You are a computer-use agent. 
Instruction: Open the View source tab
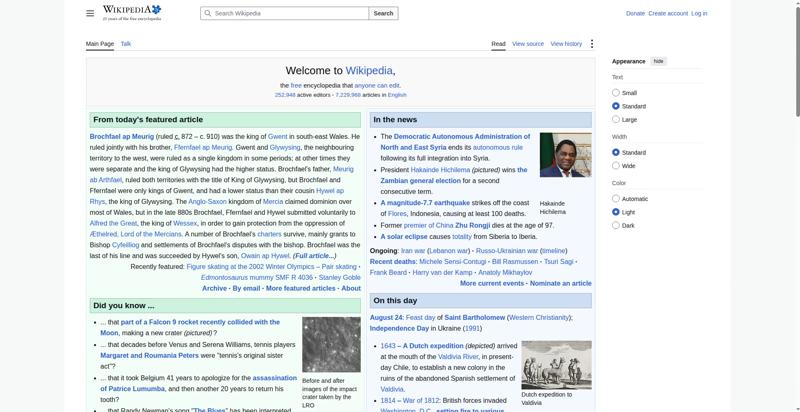[528, 44]
